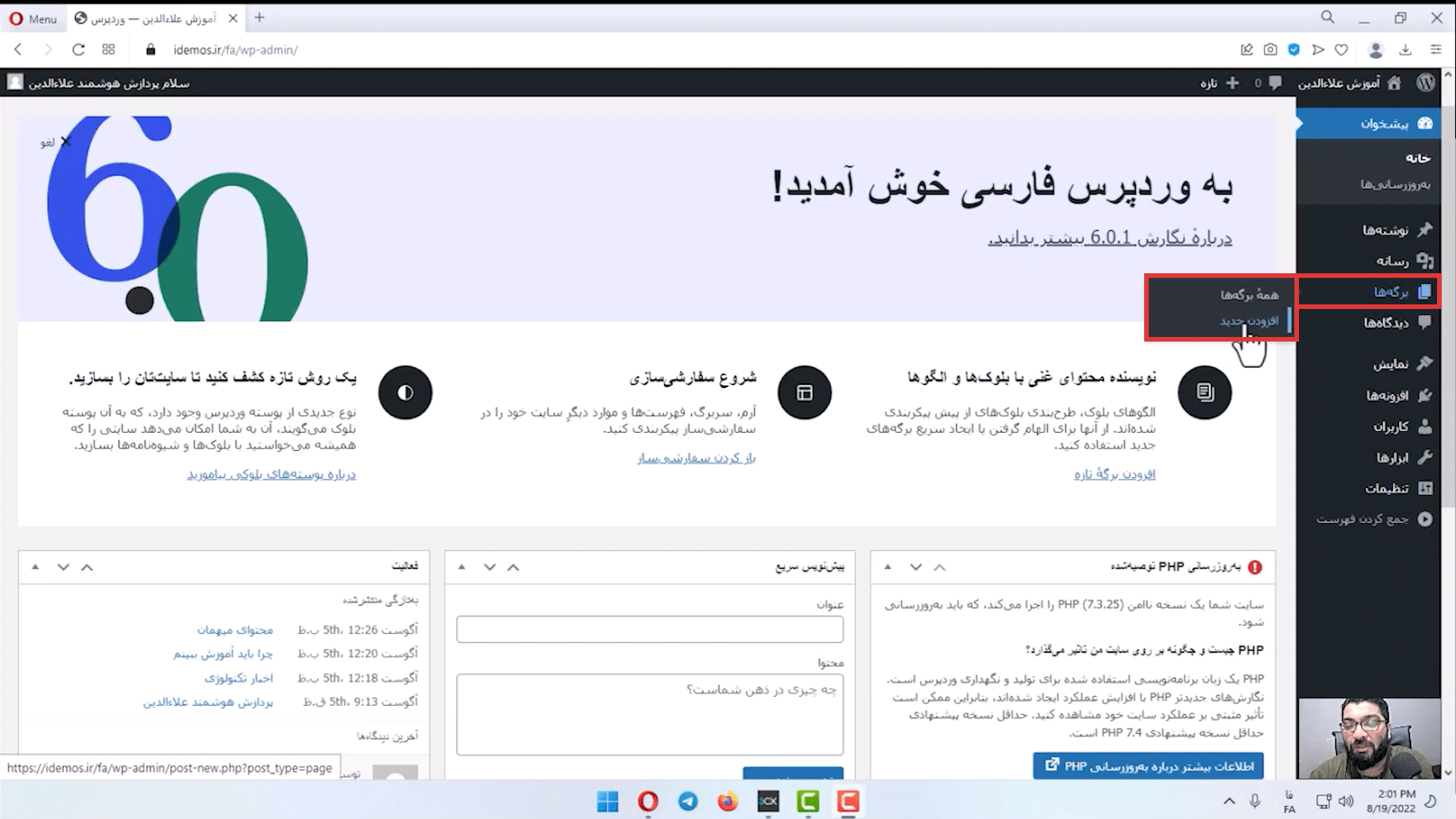Open the Windows Start menu
The width and height of the screenshot is (1456, 819).
(x=608, y=801)
